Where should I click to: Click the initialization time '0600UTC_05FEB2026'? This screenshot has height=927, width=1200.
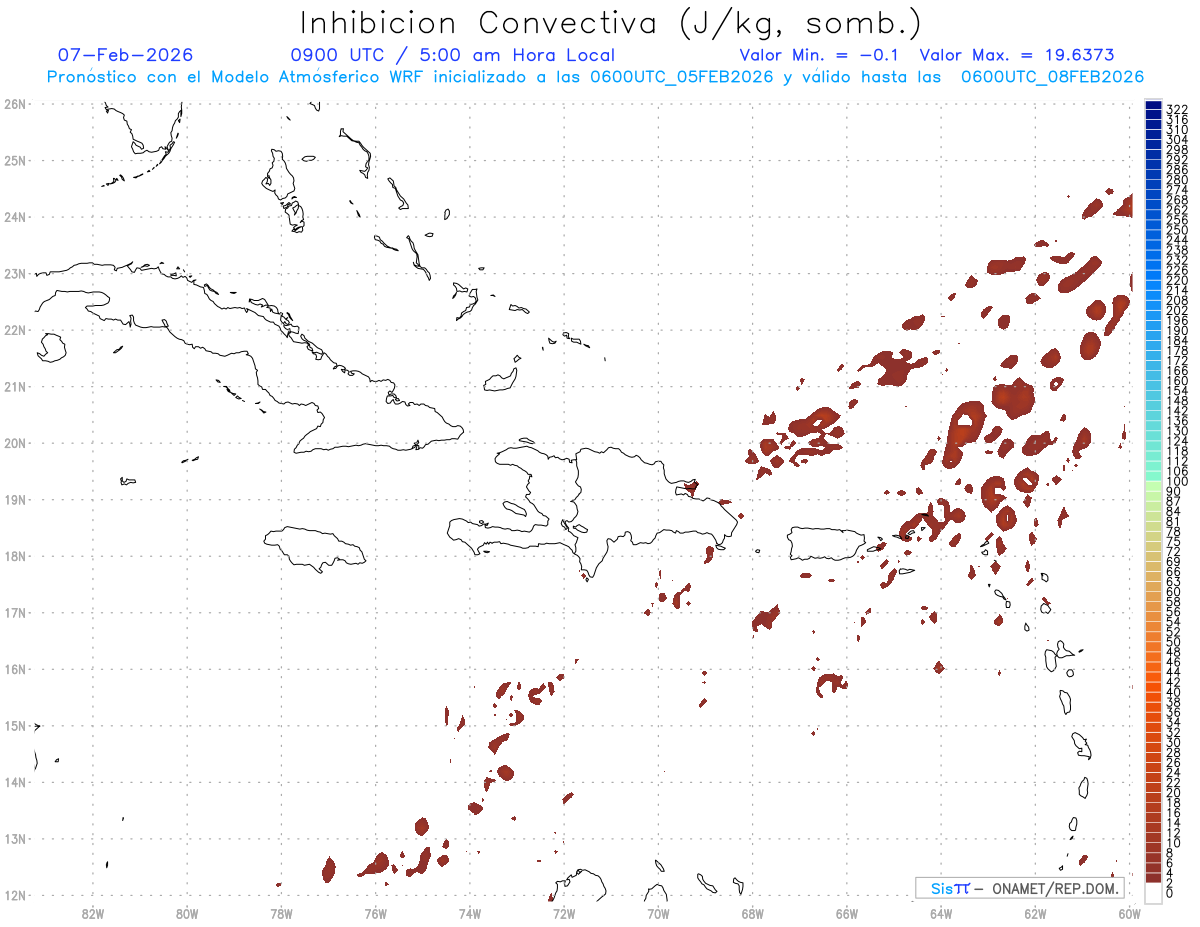tap(682, 77)
